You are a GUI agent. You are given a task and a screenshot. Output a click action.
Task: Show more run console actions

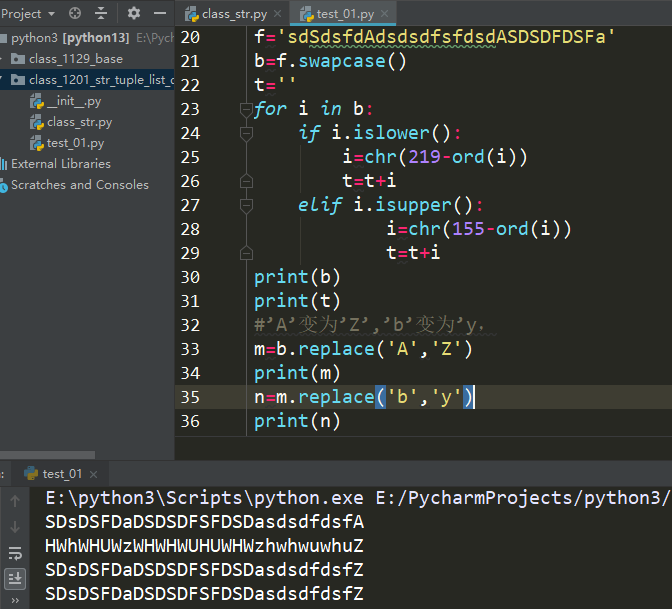[x=15, y=601]
